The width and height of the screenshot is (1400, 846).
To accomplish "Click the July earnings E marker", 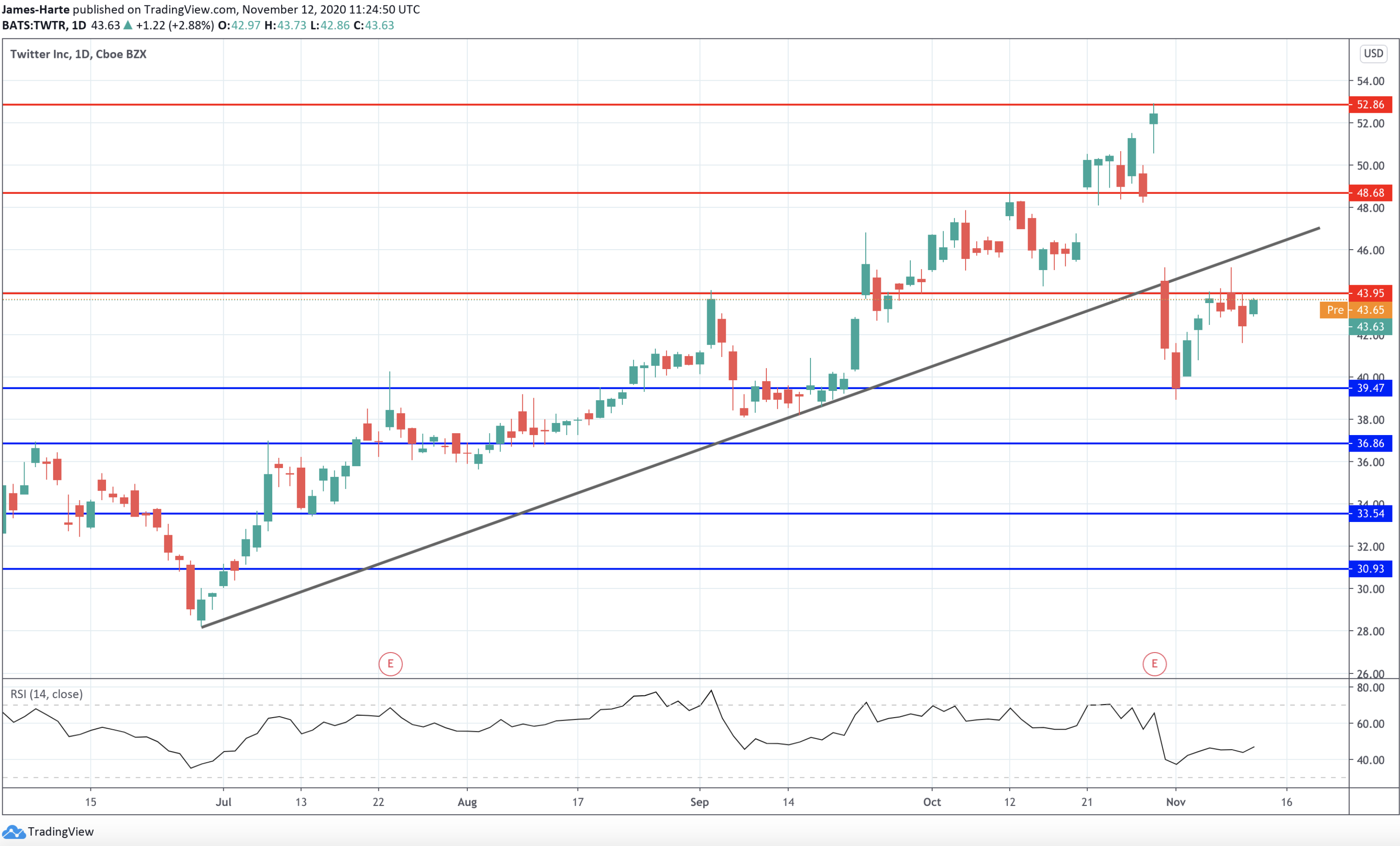I will tap(390, 664).
